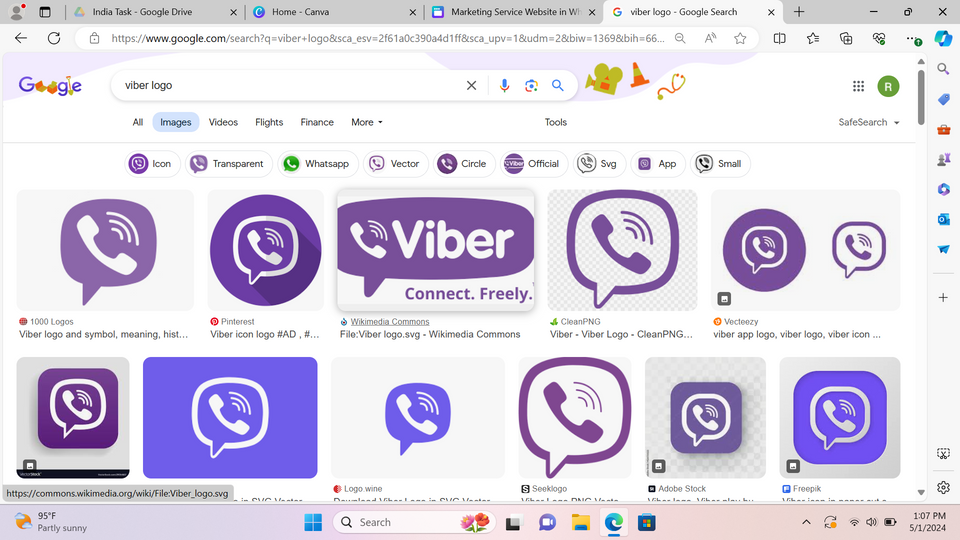Open the sidebar Shopping tag icon

pos(943,99)
